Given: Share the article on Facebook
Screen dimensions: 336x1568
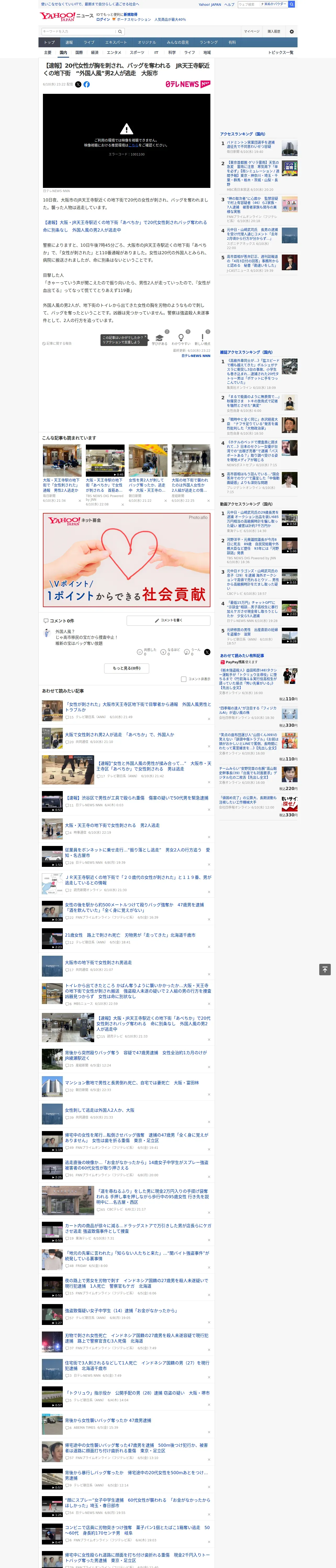Looking at the screenshot, I should pyautogui.click(x=87, y=85).
